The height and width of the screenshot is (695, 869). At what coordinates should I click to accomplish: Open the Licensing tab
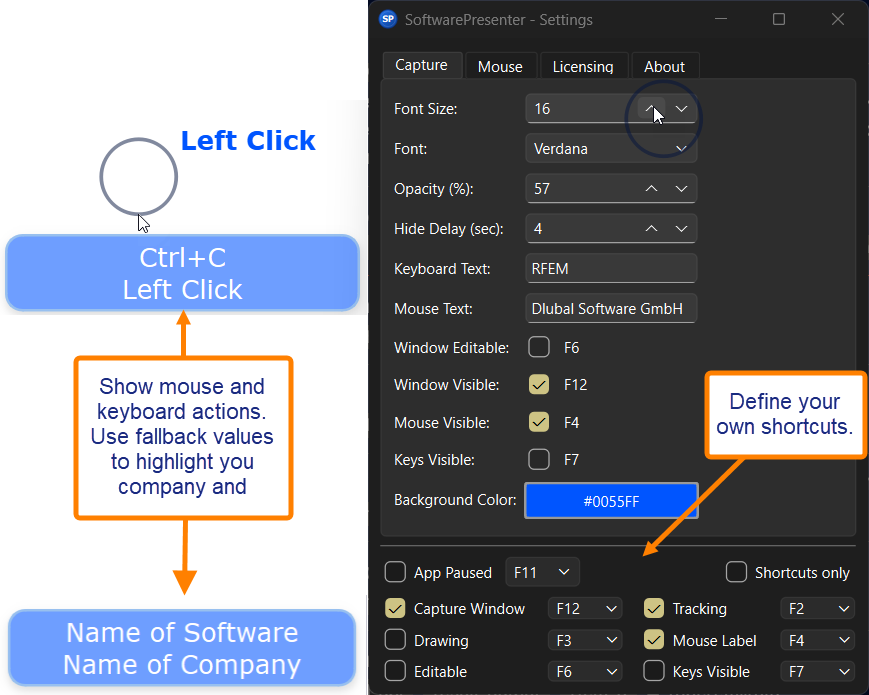pyautogui.click(x=583, y=66)
